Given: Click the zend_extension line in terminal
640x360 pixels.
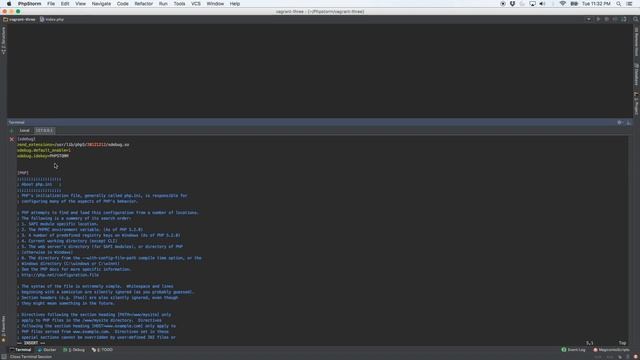Looking at the screenshot, I should (73, 145).
